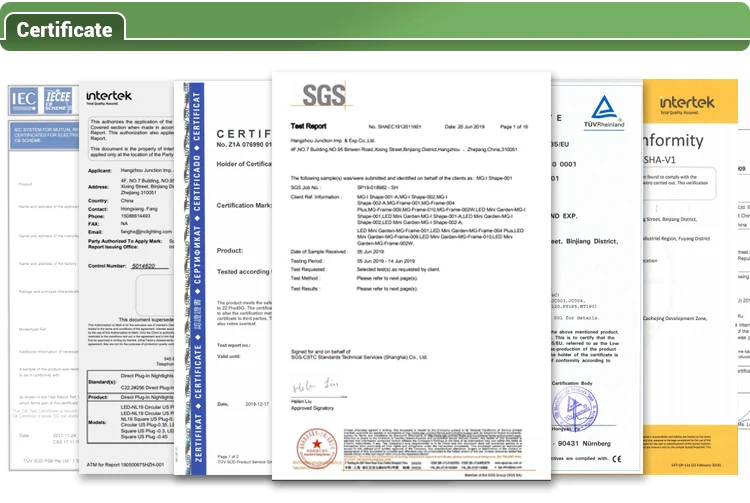Click 'Certification Body' text above blue stamp
The image size is (750, 503).
tap(572, 383)
